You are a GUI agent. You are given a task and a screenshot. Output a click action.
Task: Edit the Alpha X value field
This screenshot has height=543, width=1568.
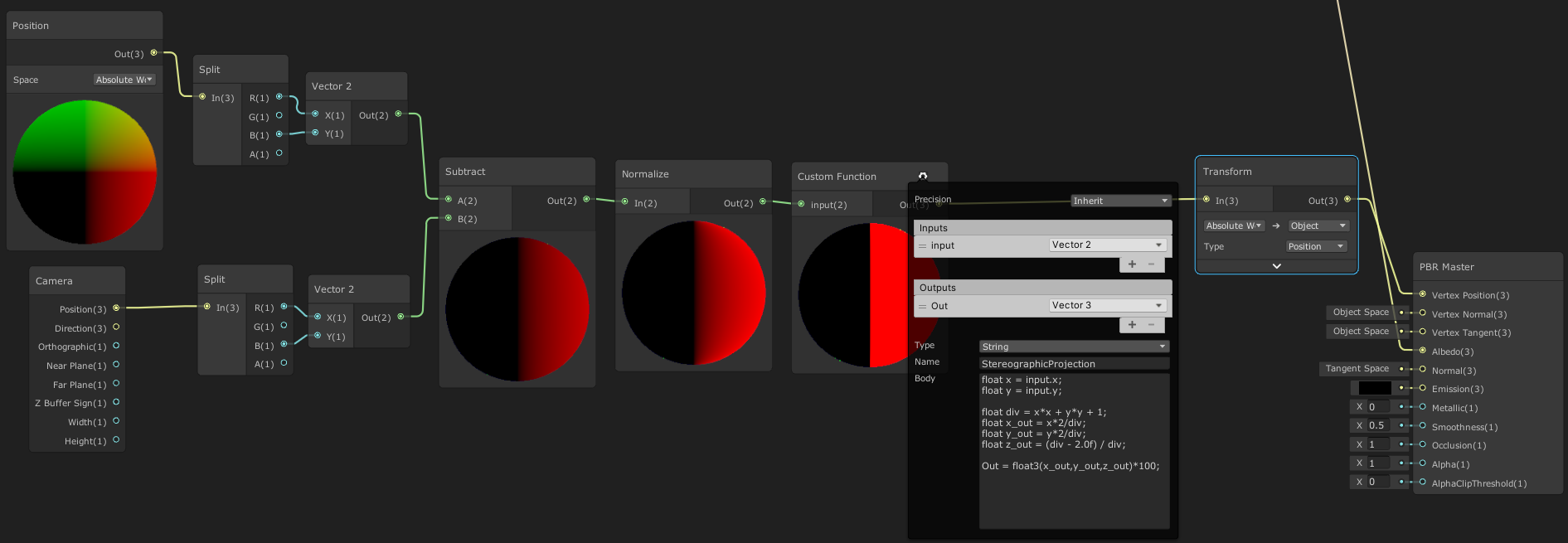tap(1379, 463)
